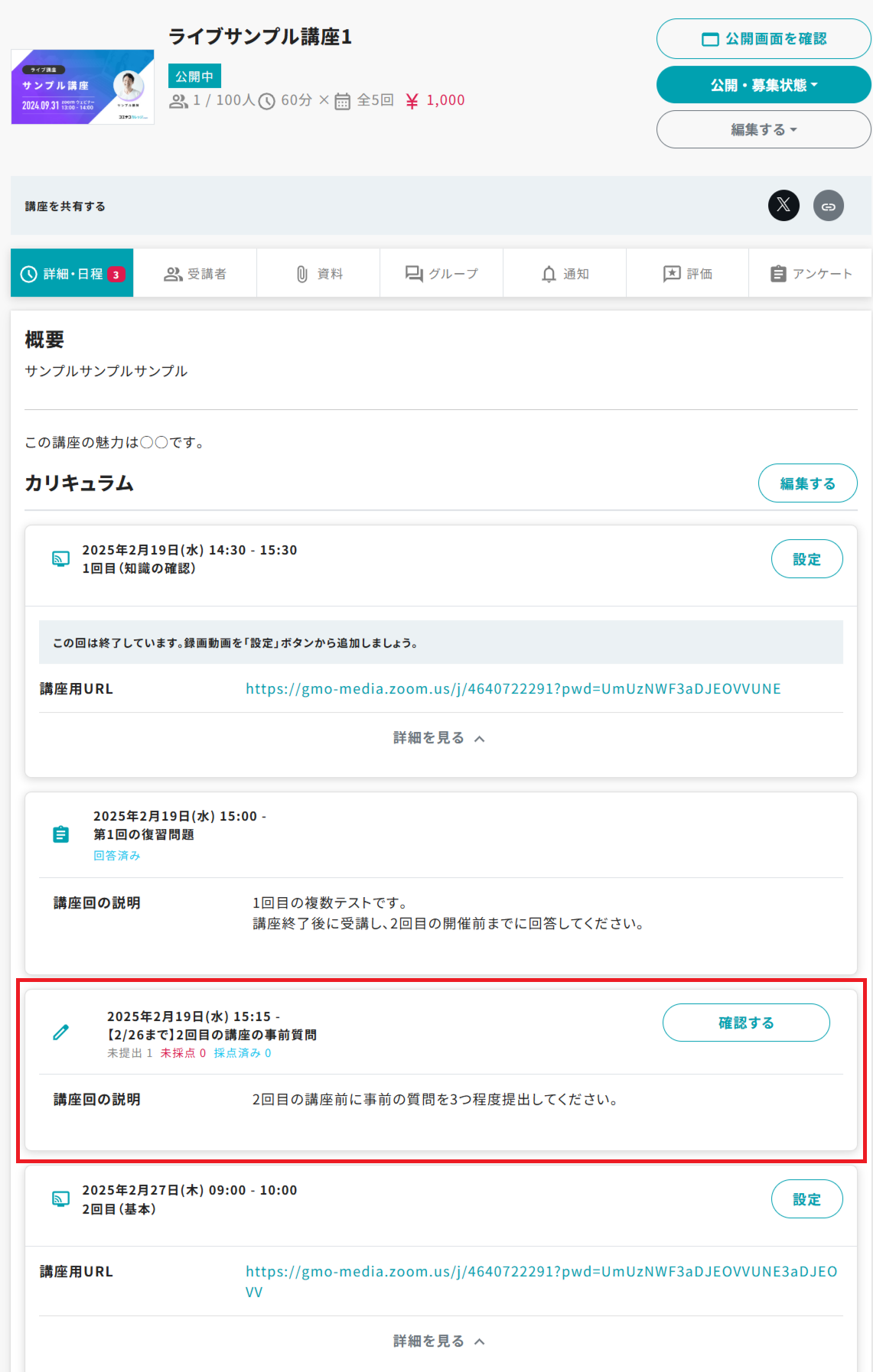
Task: Switch to the 受講者 tab
Action: 195,274
